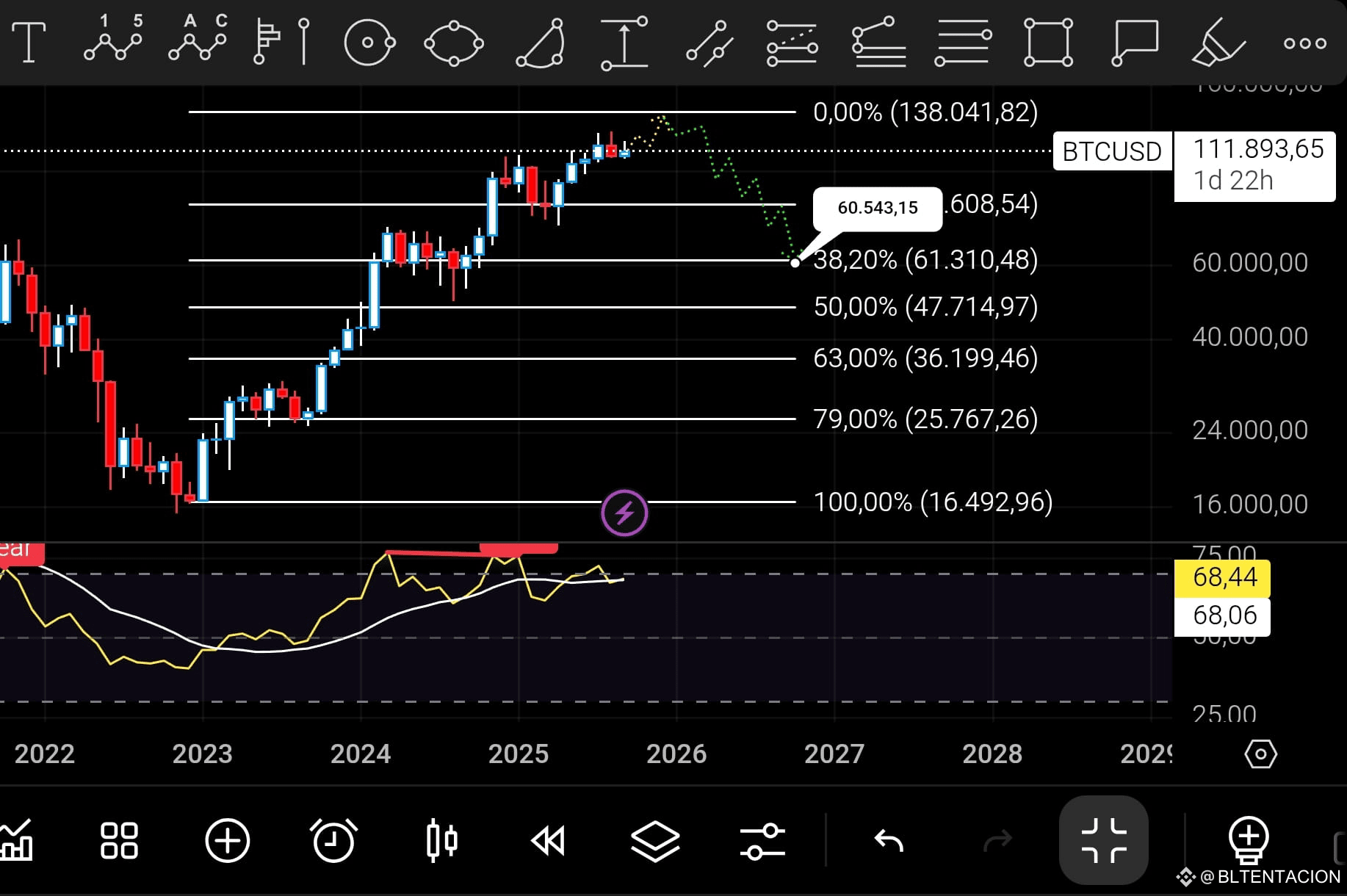Tap the 2025 time axis label

[x=519, y=754]
